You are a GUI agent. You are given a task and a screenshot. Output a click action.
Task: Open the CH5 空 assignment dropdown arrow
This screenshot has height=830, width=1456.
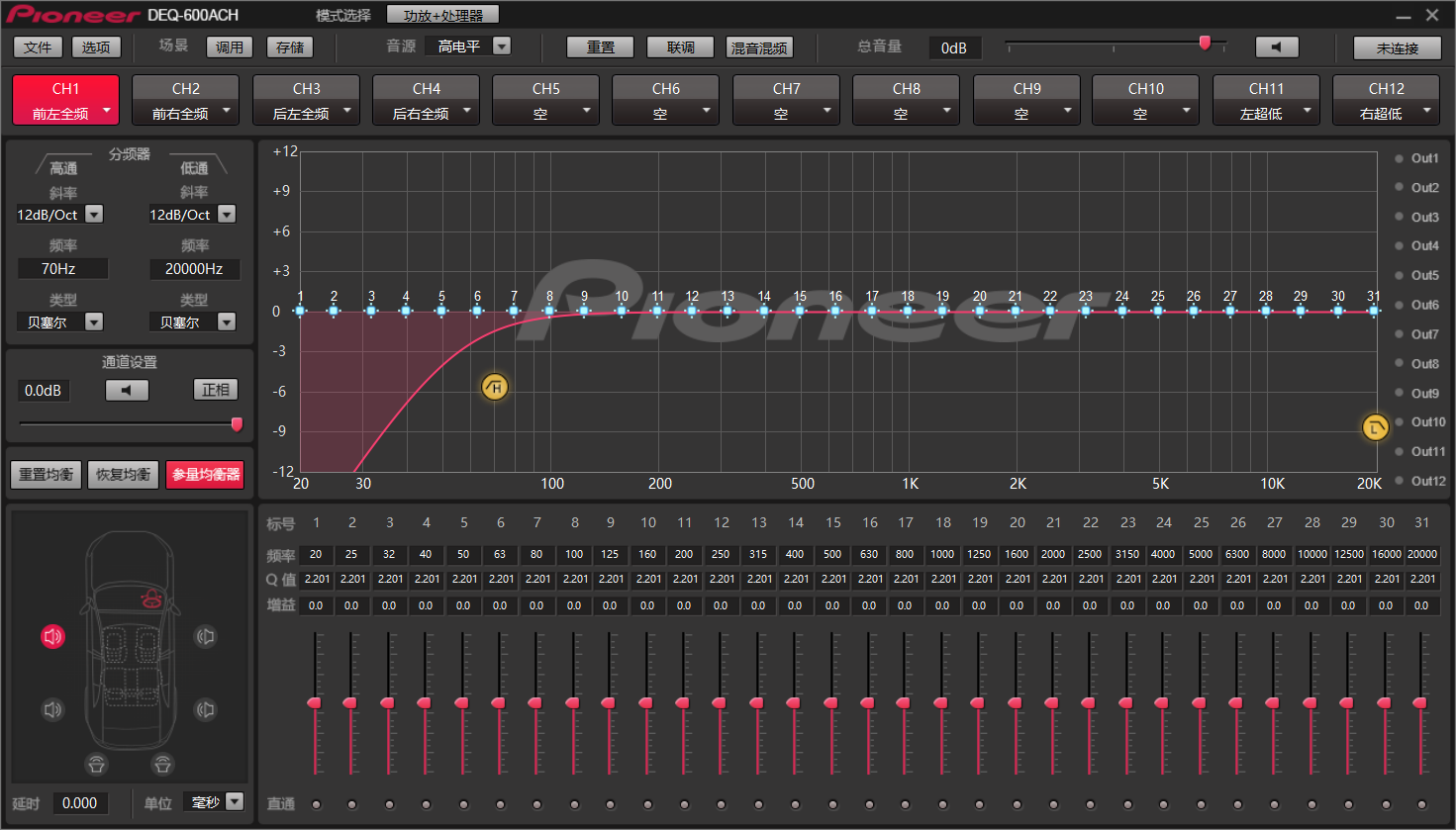click(587, 111)
